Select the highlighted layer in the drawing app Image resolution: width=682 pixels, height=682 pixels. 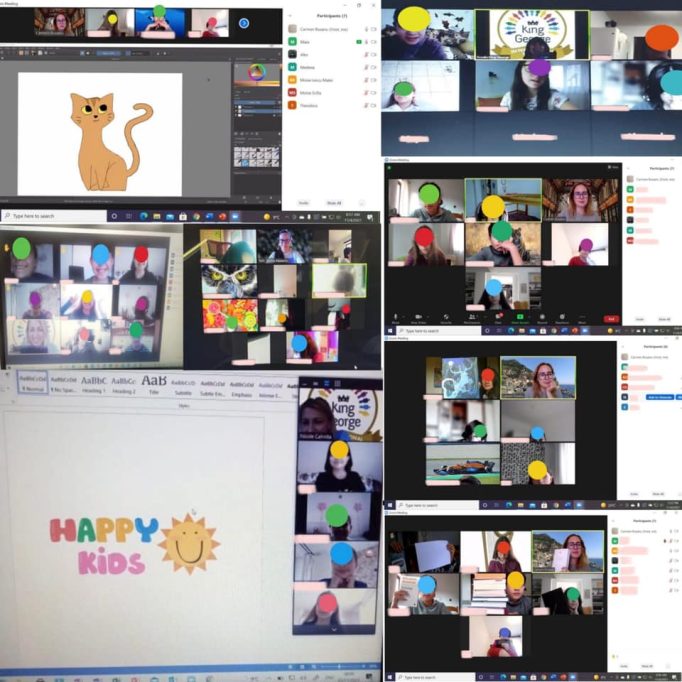click(257, 111)
